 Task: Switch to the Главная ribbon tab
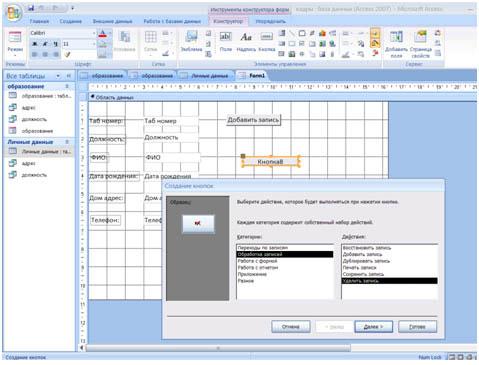(x=39, y=21)
